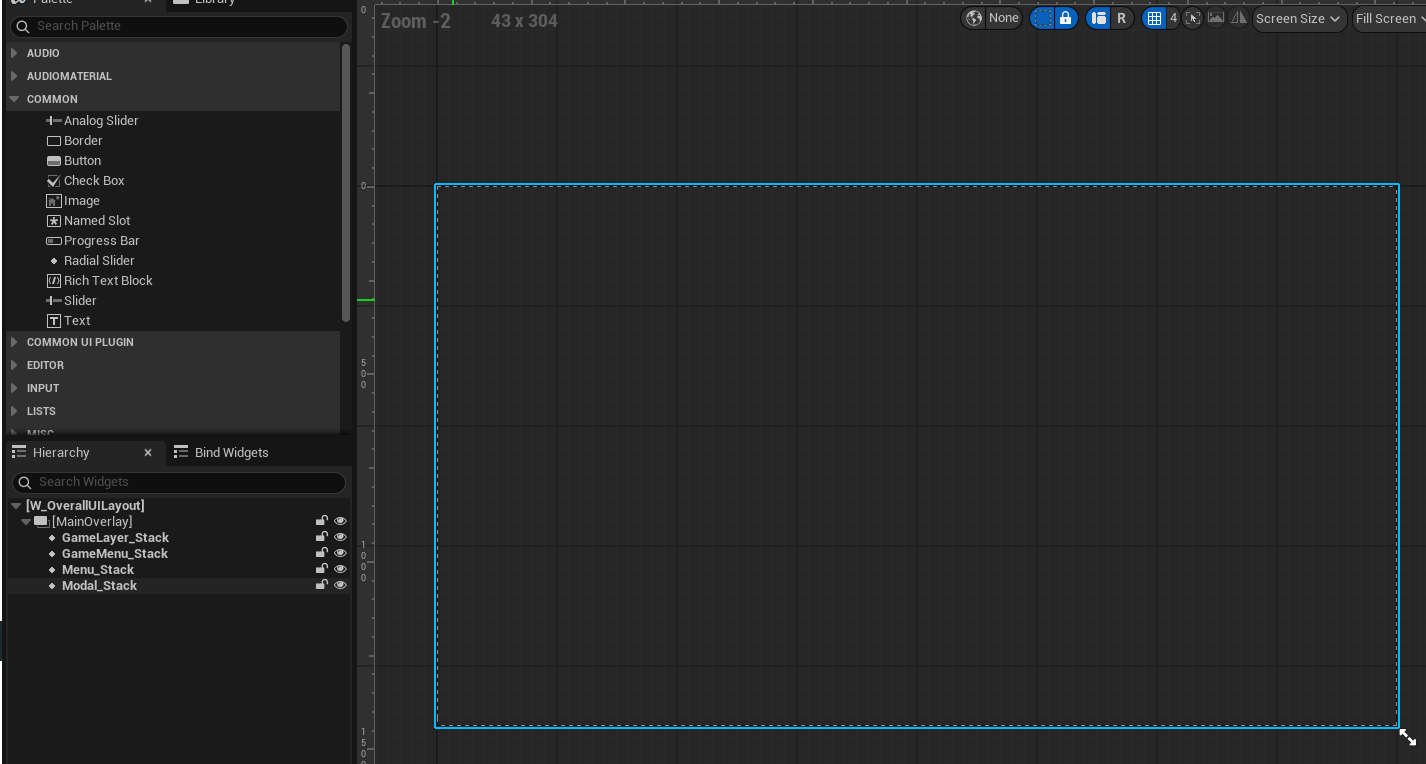Expand the AUDIOMATERIAL palette category

pyautogui.click(x=14, y=76)
